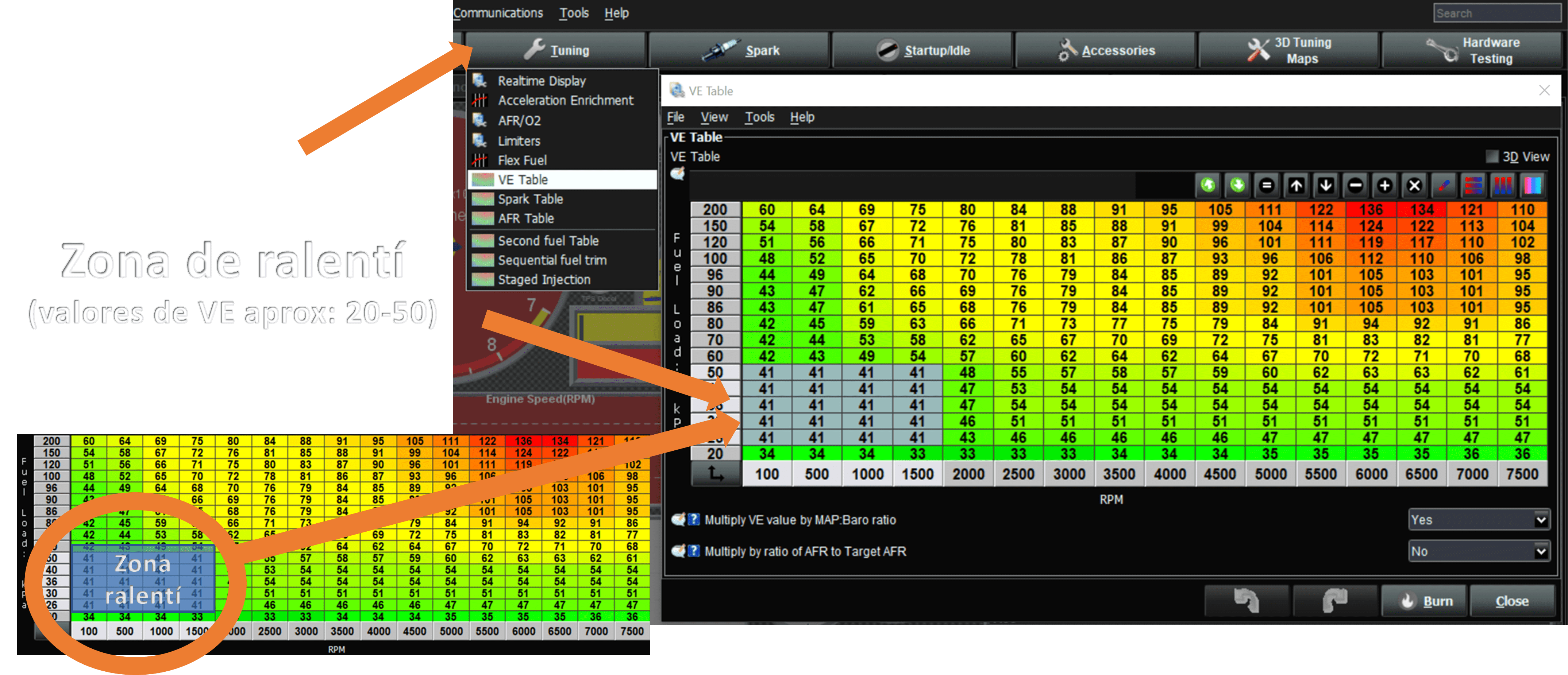Open Help menu in VE Table window
The image size is (1568, 675).
pos(802,117)
